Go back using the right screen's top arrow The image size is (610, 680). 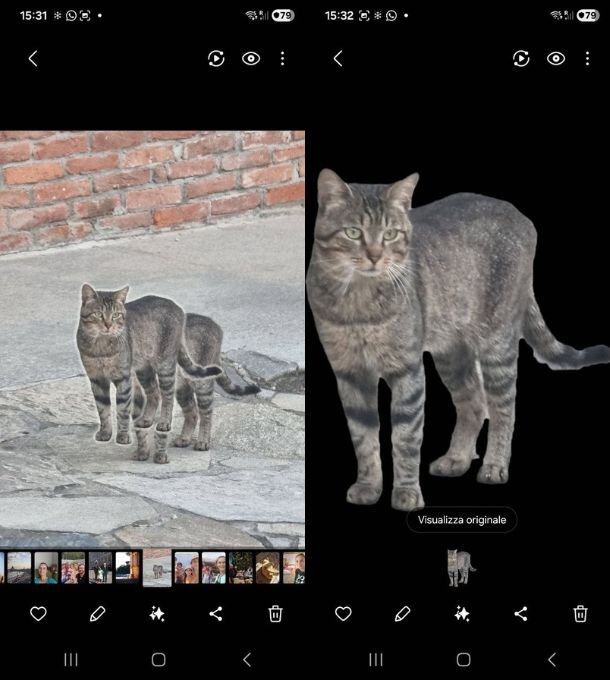click(339, 59)
